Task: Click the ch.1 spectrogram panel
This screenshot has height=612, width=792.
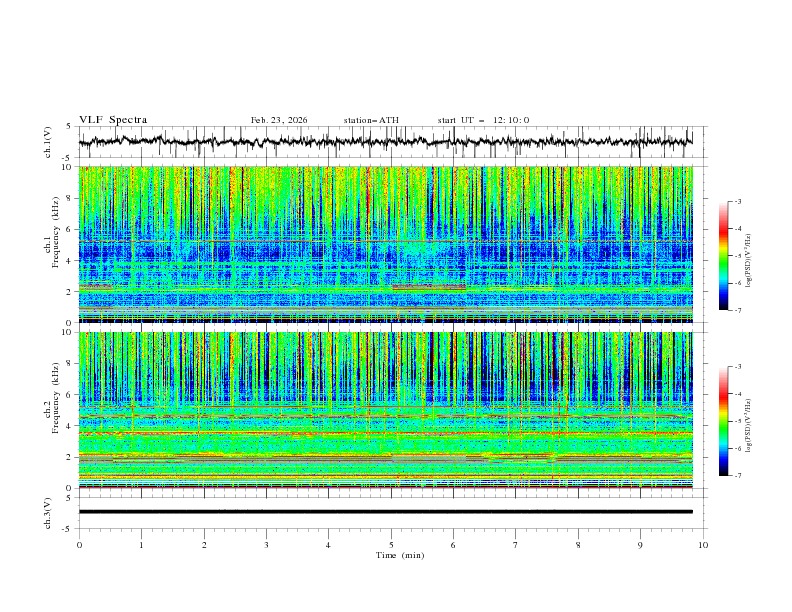Action: tap(385, 244)
